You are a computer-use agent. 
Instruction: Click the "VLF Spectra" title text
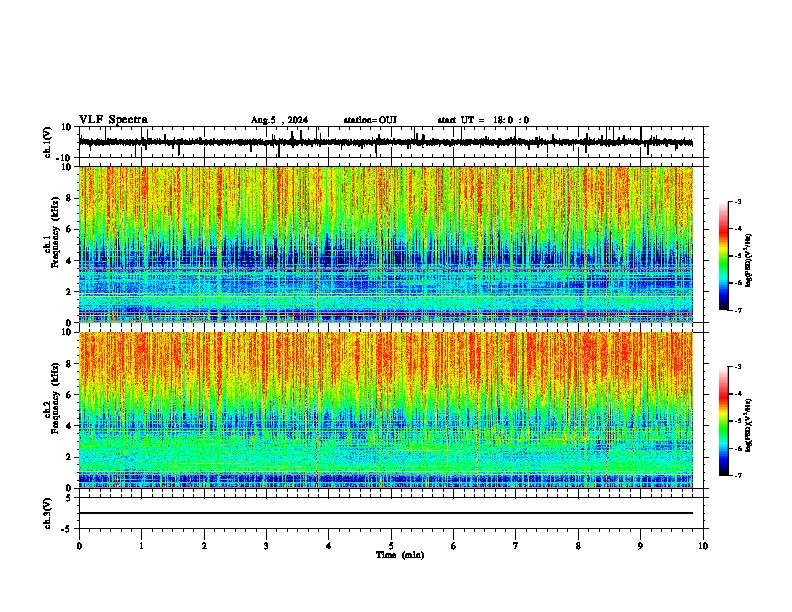[x=113, y=120]
